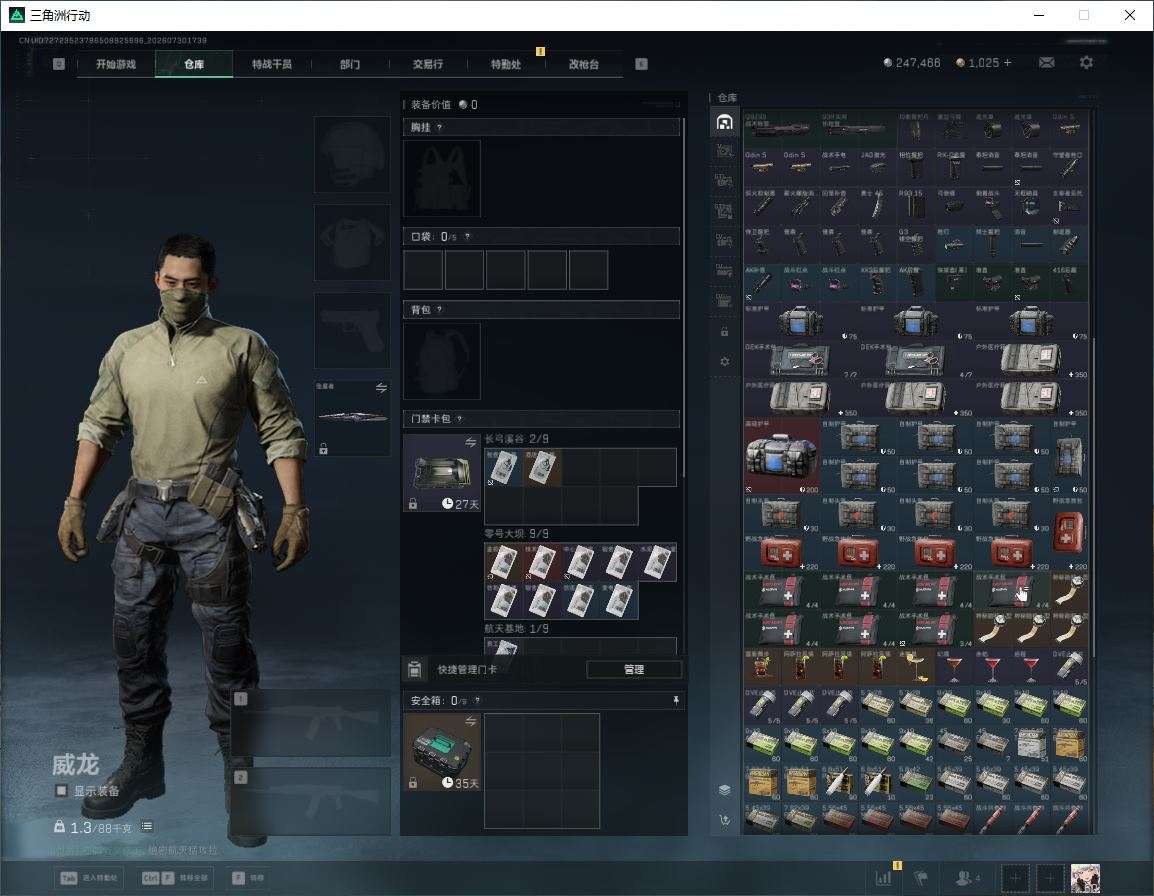The height and width of the screenshot is (896, 1154).
Task: Select the 仓库 tab
Action: [194, 64]
